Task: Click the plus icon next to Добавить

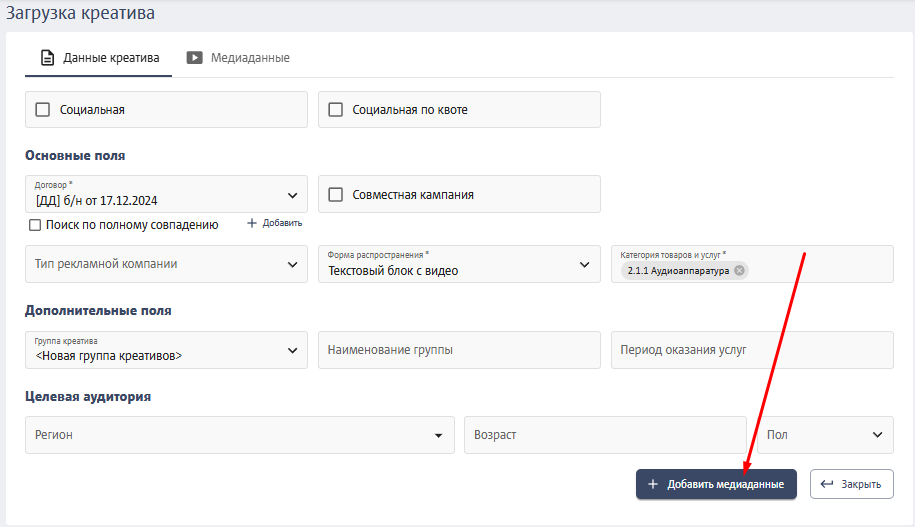Action: click(252, 223)
